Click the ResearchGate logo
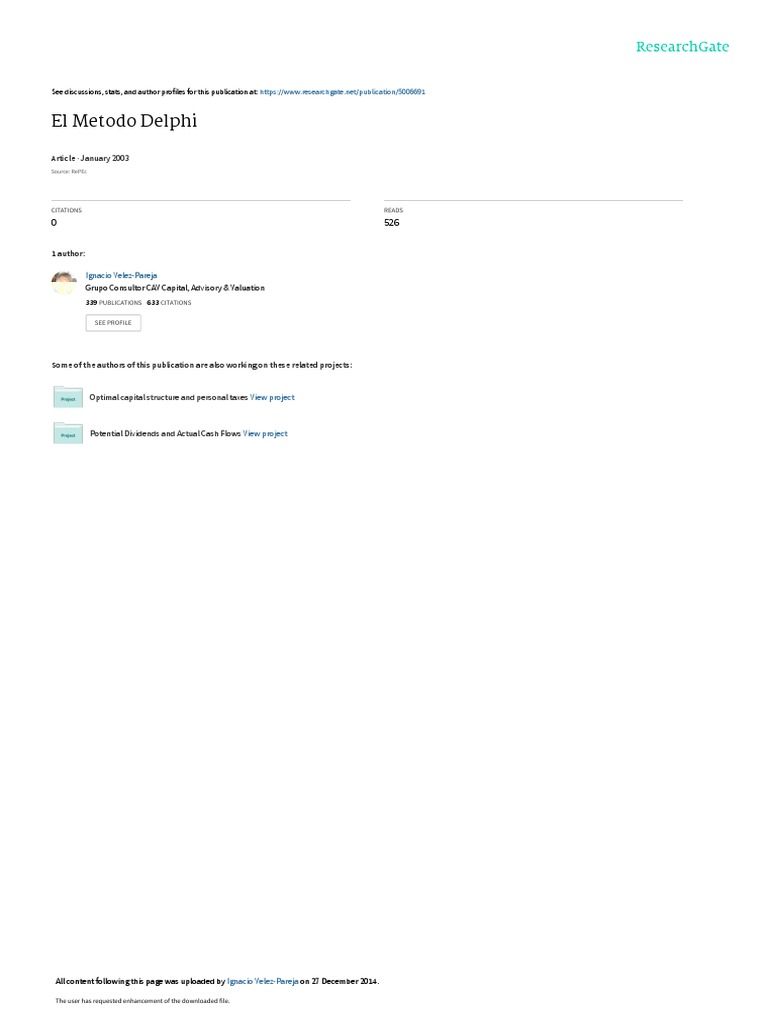The width and height of the screenshot is (768, 1024). (x=682, y=46)
